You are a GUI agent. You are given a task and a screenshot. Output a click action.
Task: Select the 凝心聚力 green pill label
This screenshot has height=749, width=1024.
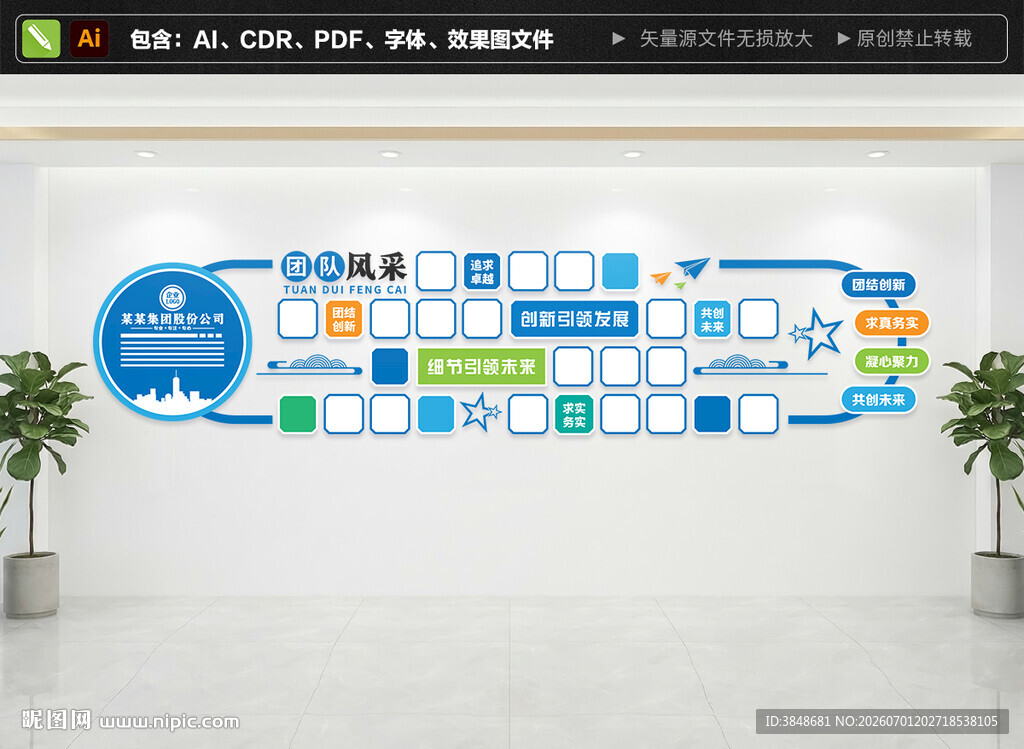[x=891, y=361]
